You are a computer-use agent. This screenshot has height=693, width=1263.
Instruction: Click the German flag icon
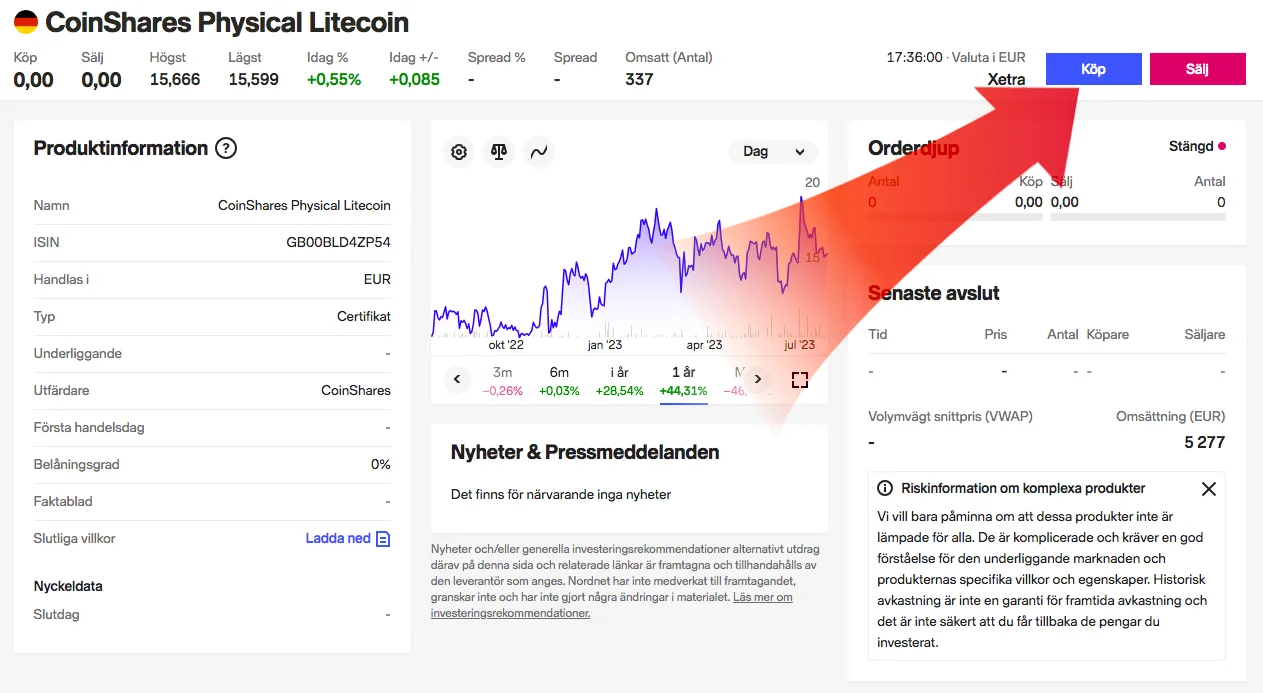[x=26, y=22]
